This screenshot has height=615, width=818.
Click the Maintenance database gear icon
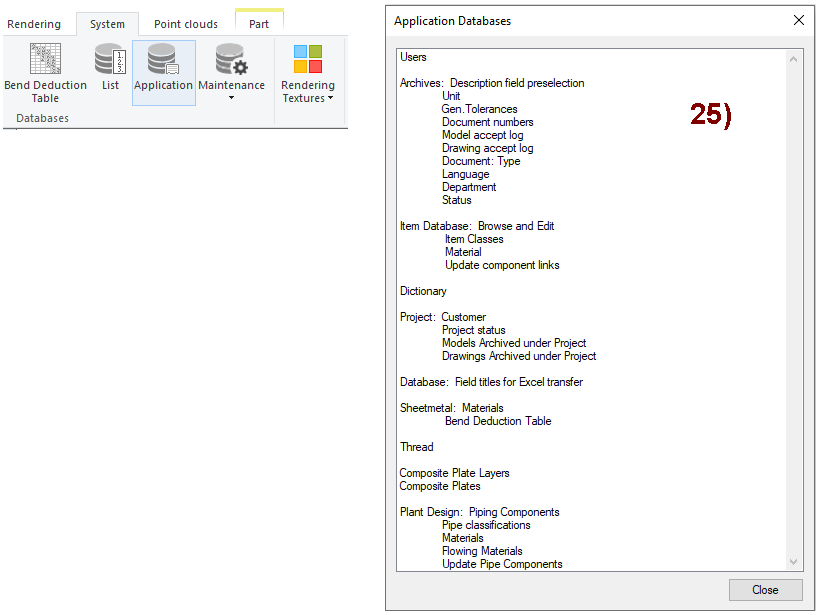pos(231,60)
